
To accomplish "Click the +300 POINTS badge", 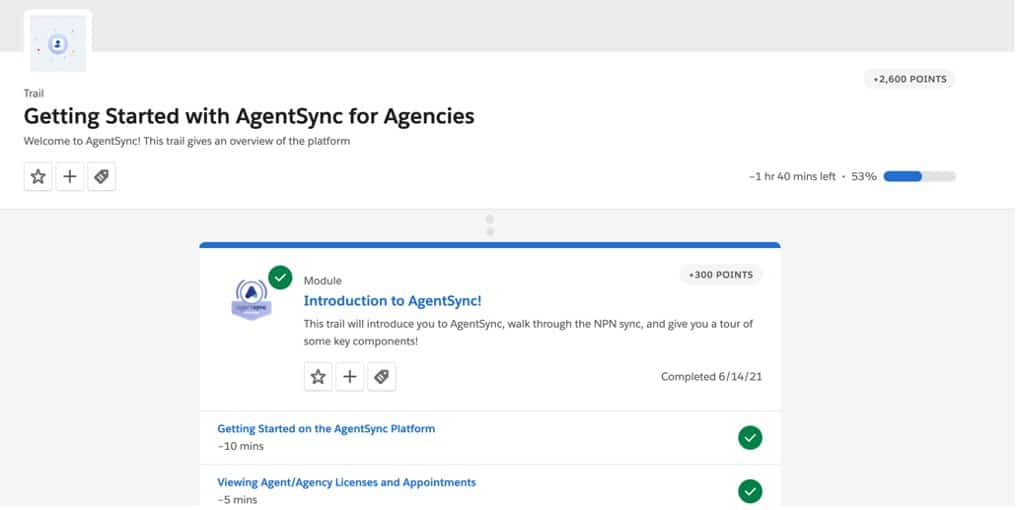I will point(721,275).
